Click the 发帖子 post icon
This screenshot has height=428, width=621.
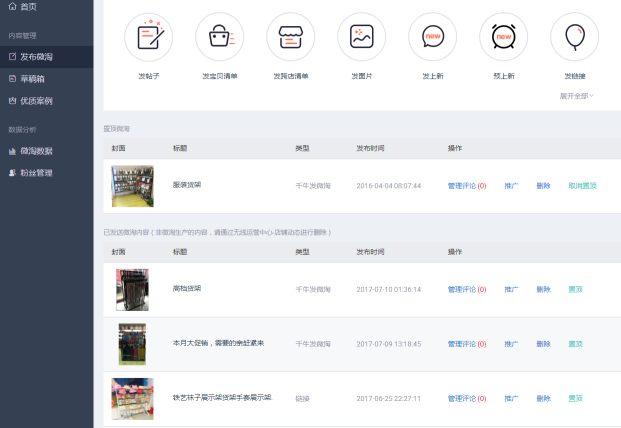click(149, 37)
